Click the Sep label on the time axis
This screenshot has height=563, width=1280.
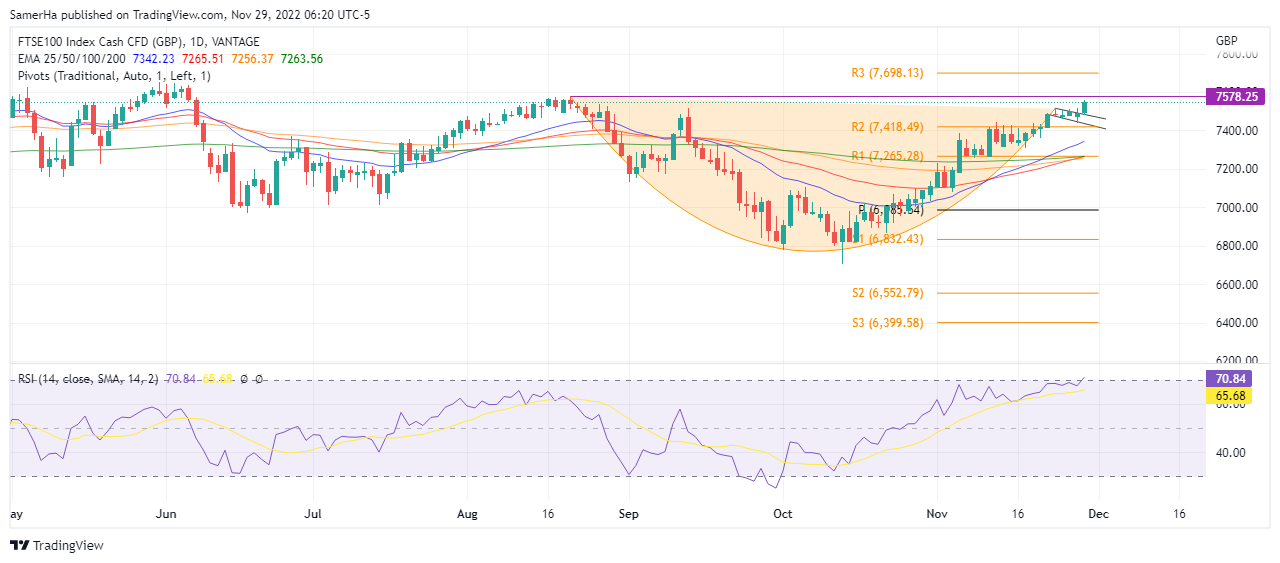pyautogui.click(x=628, y=514)
